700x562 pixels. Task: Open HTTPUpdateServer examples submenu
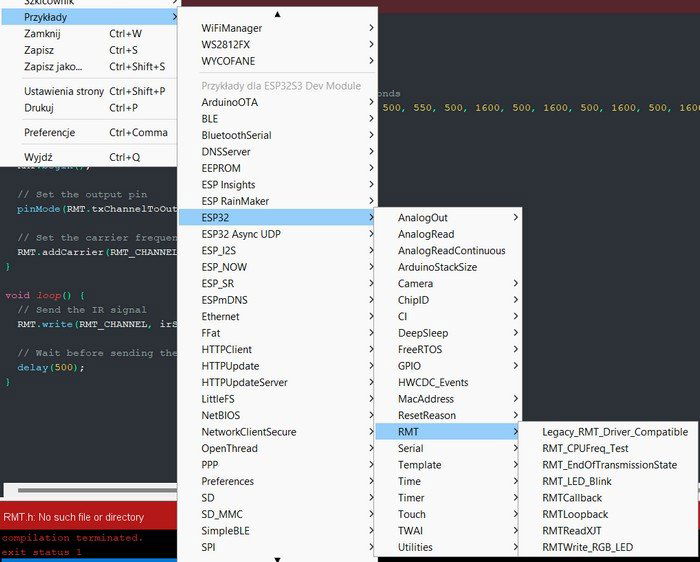click(277, 383)
